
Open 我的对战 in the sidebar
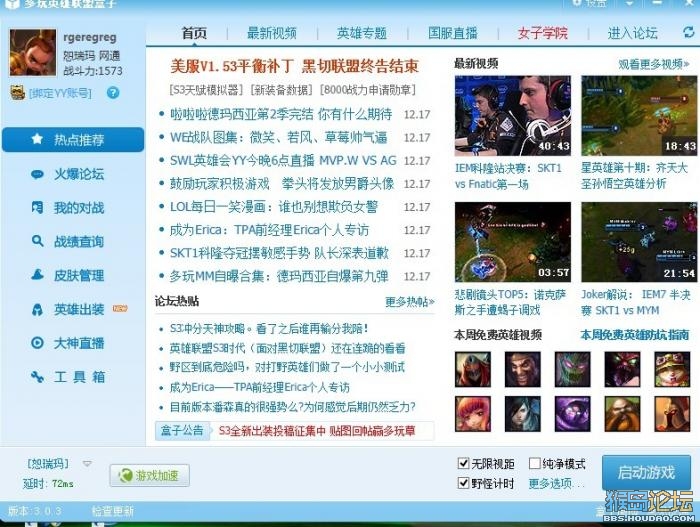[68, 208]
